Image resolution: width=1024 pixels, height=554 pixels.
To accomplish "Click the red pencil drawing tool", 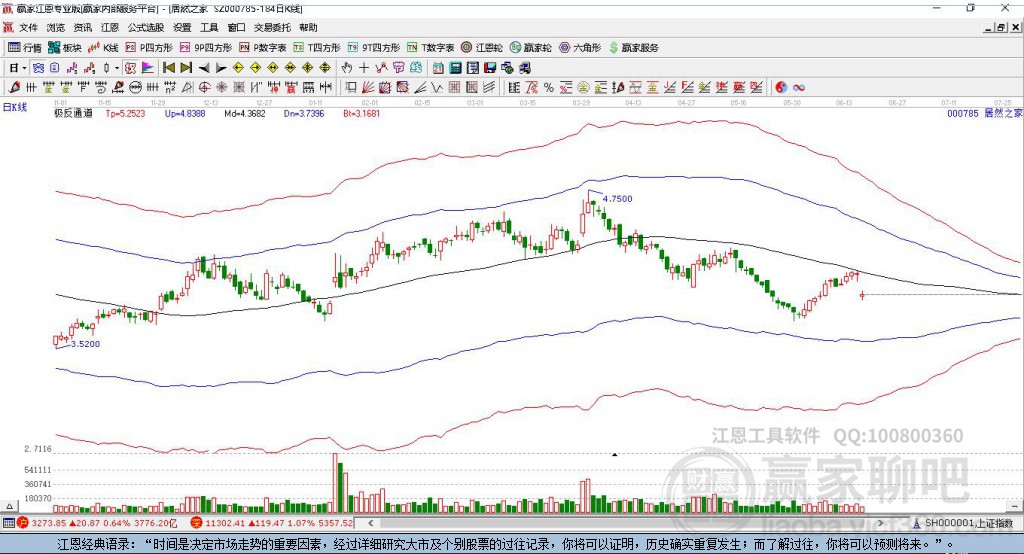I will point(14,87).
